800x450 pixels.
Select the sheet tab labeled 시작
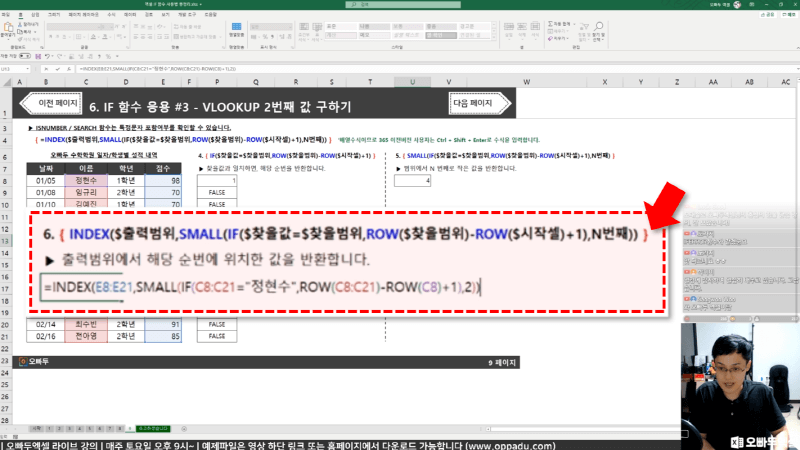click(36, 429)
